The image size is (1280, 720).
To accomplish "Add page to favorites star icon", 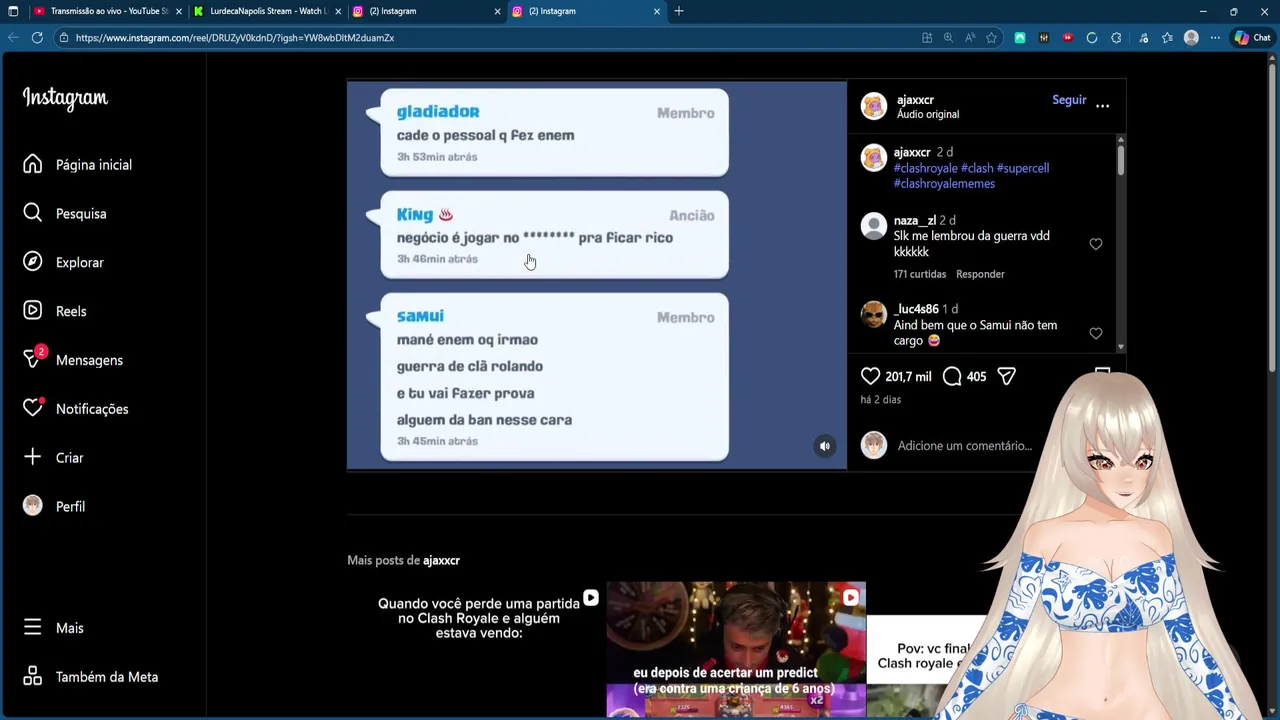I will 991,38.
